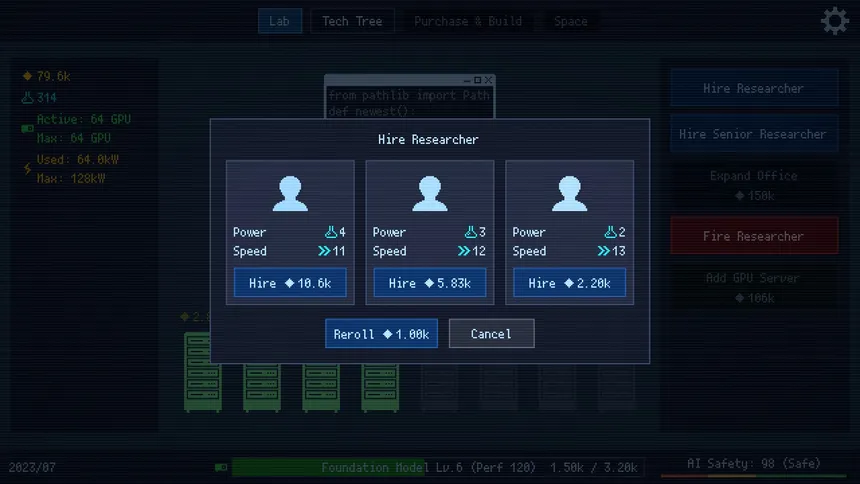Click the GPU chip icon in sidebar
This screenshot has height=484, width=860.
(27, 128)
